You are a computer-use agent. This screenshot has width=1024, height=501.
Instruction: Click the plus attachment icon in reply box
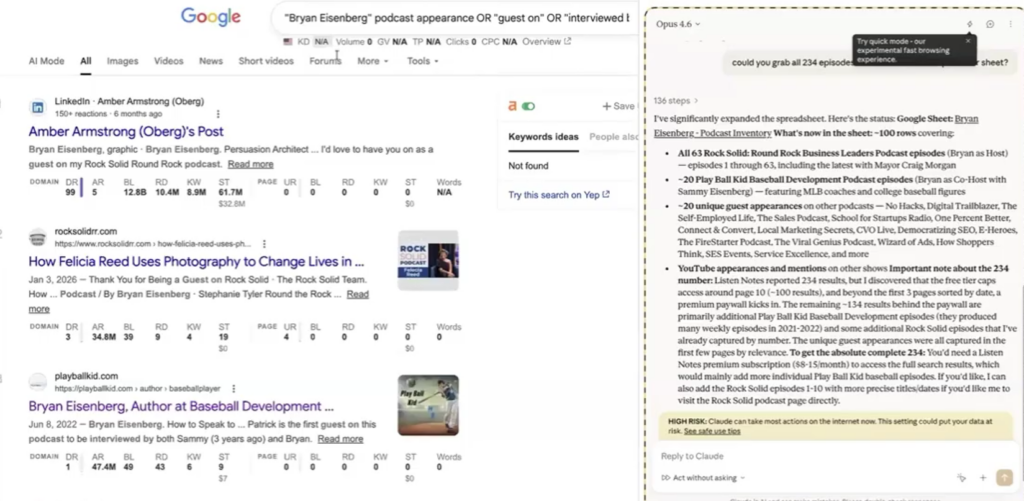coord(983,478)
